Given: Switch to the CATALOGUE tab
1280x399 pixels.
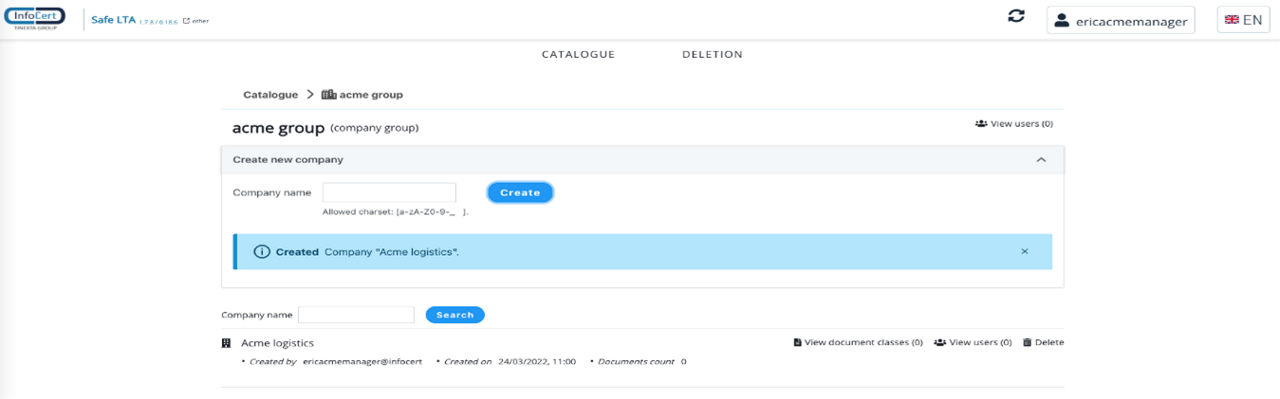Looking at the screenshot, I should (x=578, y=54).
